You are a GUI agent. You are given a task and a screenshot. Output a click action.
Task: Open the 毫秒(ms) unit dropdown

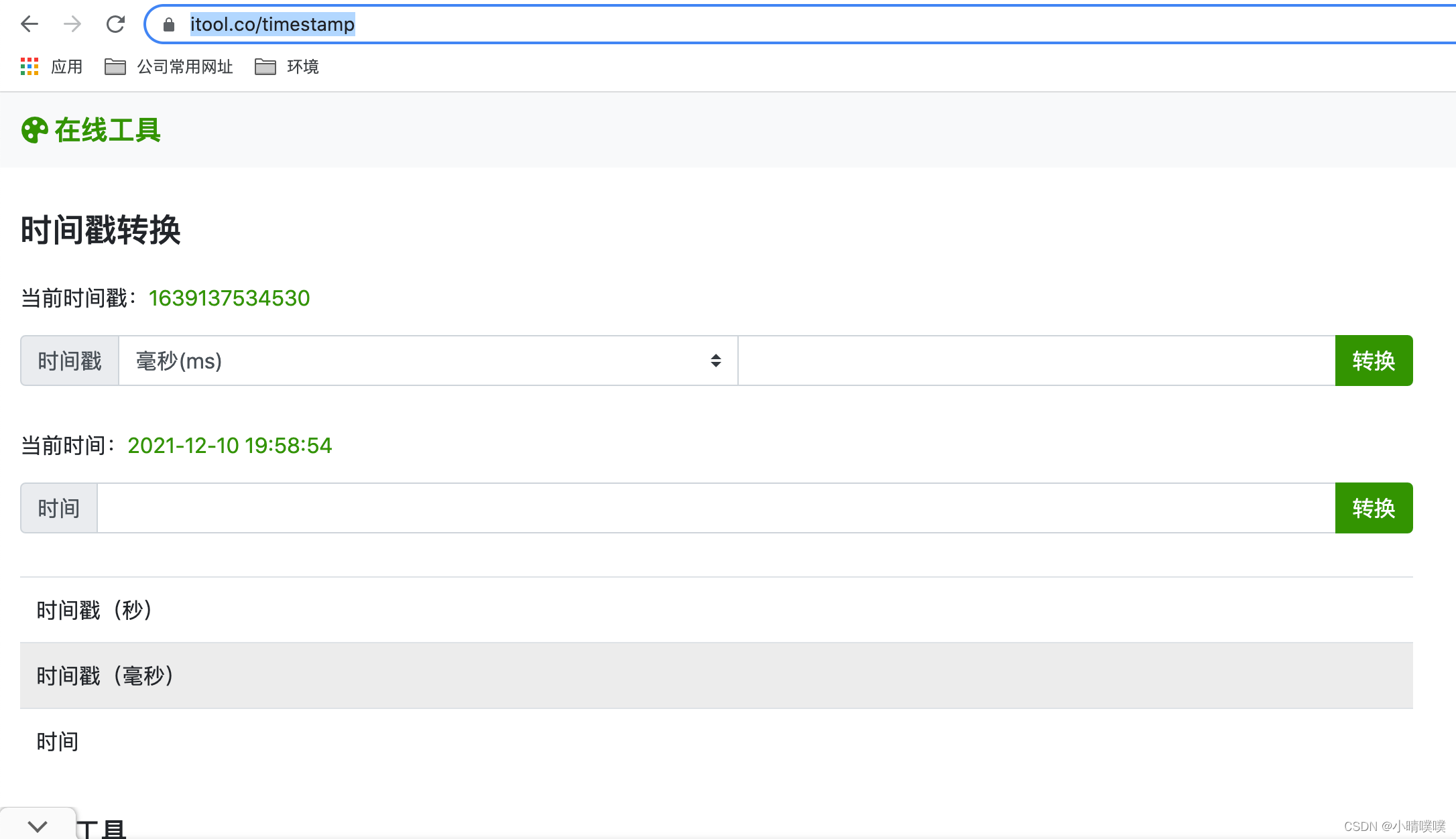coord(428,361)
